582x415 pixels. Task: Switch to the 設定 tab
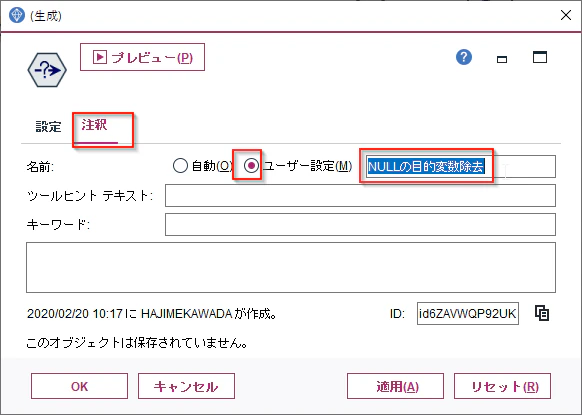coord(48,127)
